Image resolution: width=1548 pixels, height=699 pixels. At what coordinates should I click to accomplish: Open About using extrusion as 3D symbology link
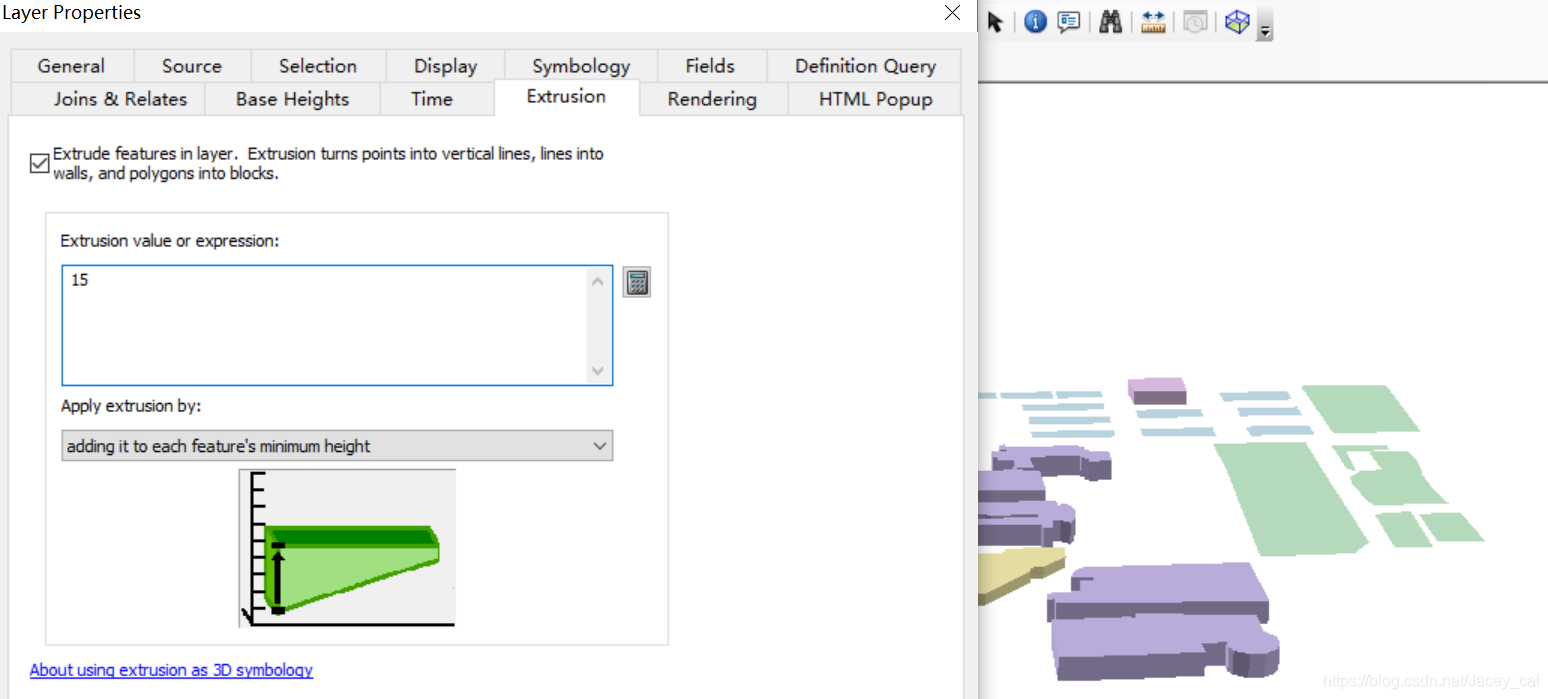click(171, 670)
